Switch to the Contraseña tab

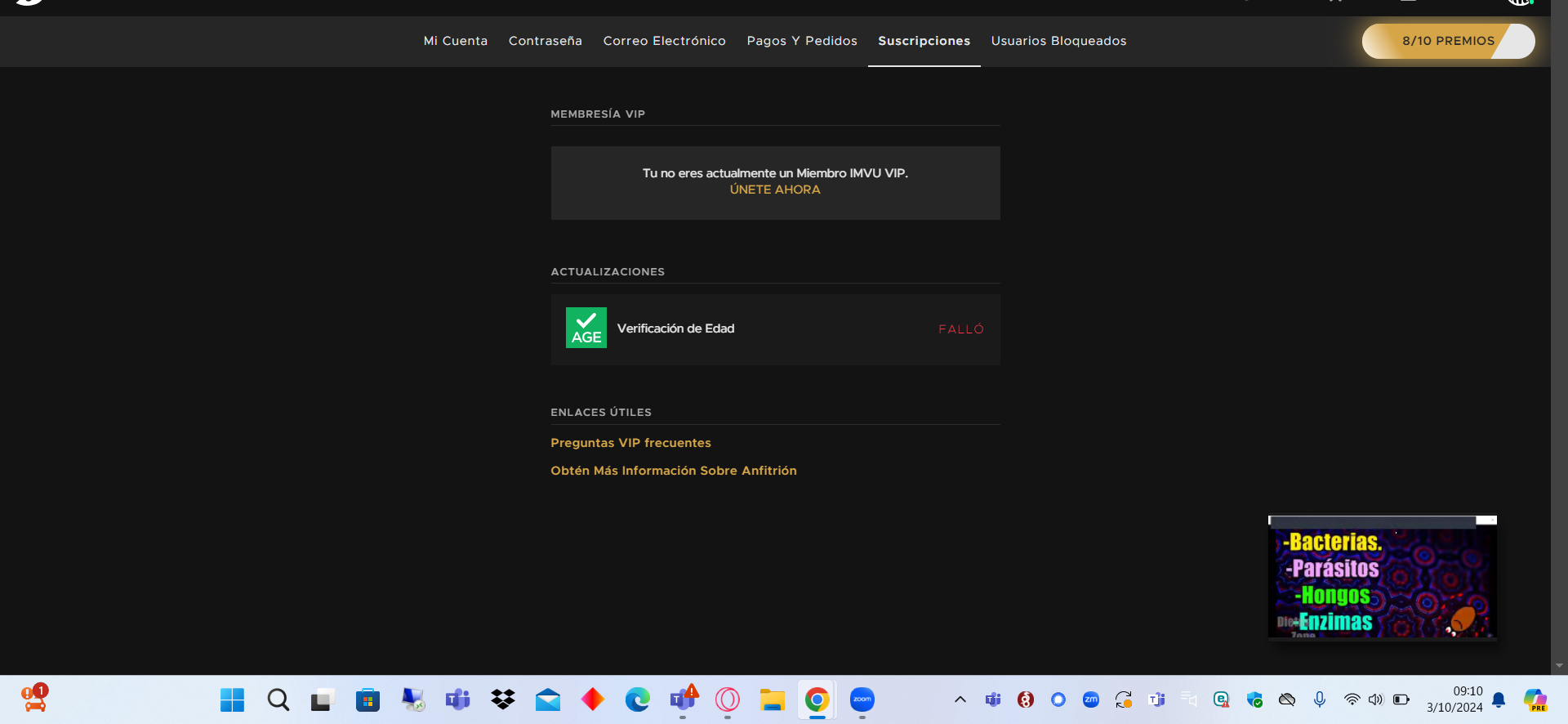[x=546, y=41]
